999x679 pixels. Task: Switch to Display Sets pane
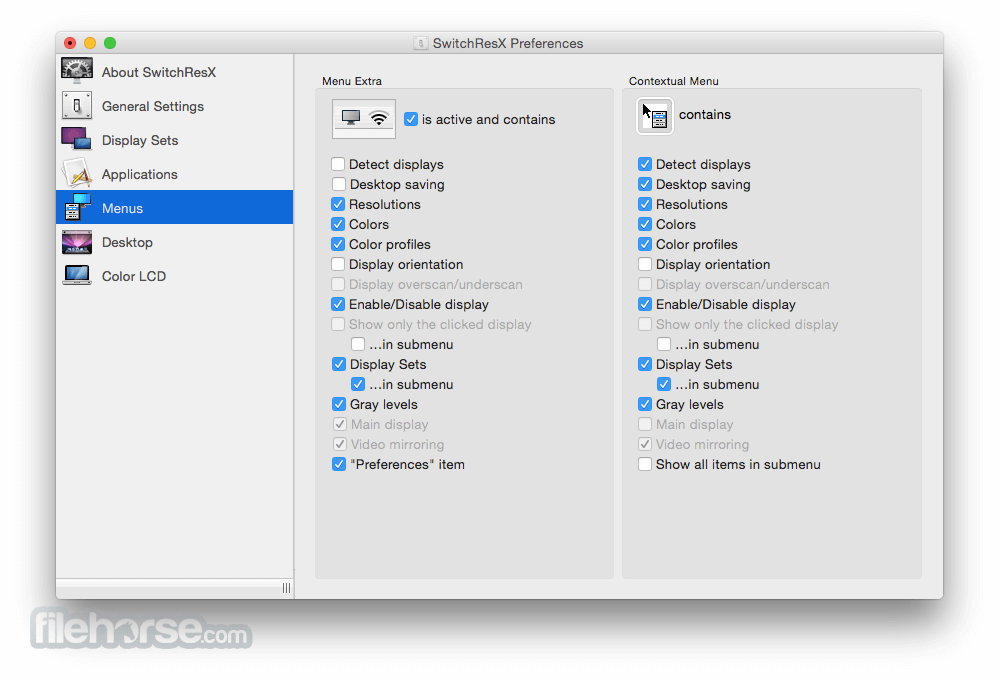140,140
